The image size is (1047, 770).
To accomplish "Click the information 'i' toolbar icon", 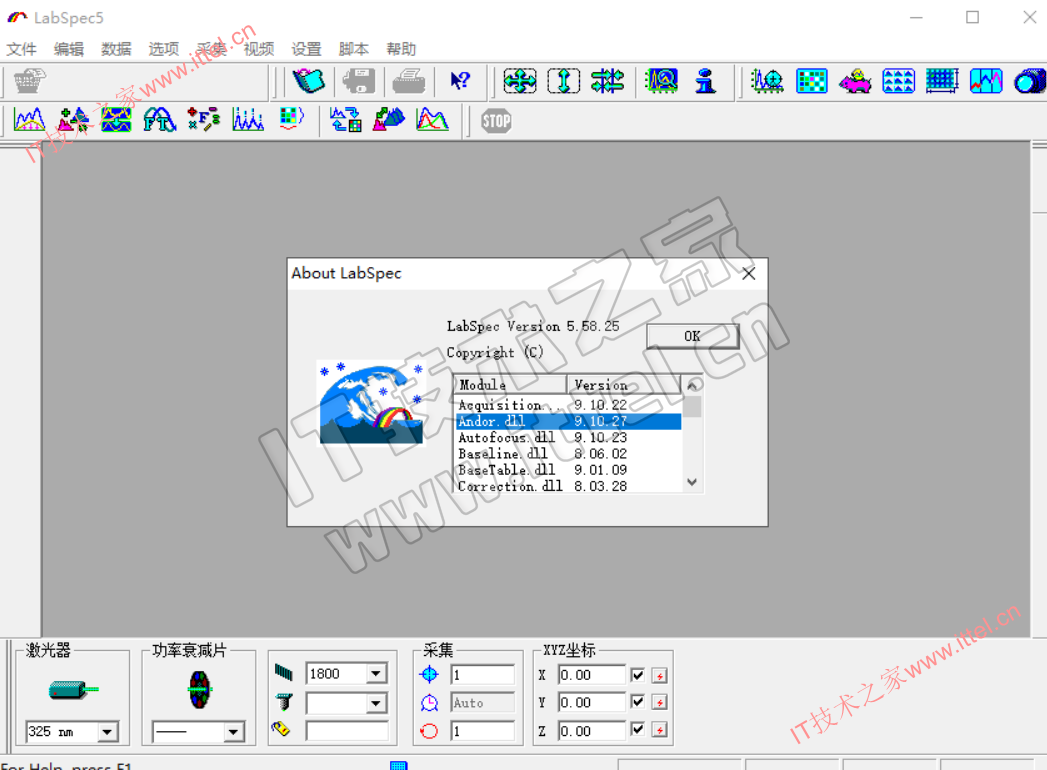I will pos(706,81).
